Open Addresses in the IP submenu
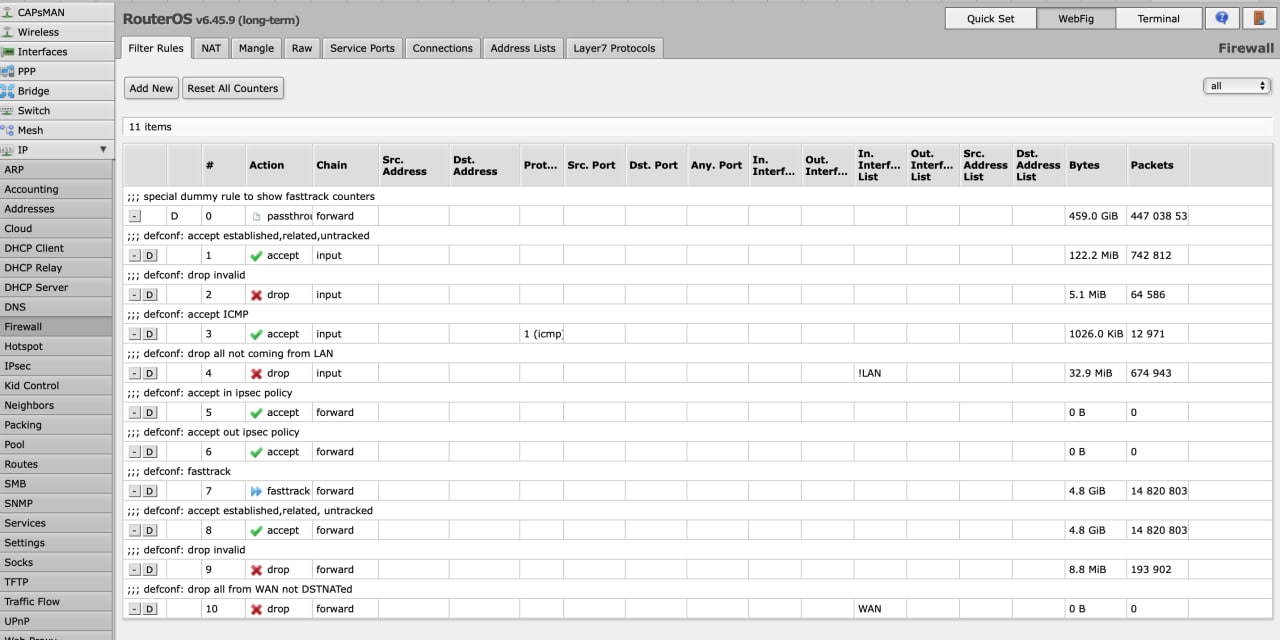Viewport: 1280px width, 640px height. tap(57, 209)
